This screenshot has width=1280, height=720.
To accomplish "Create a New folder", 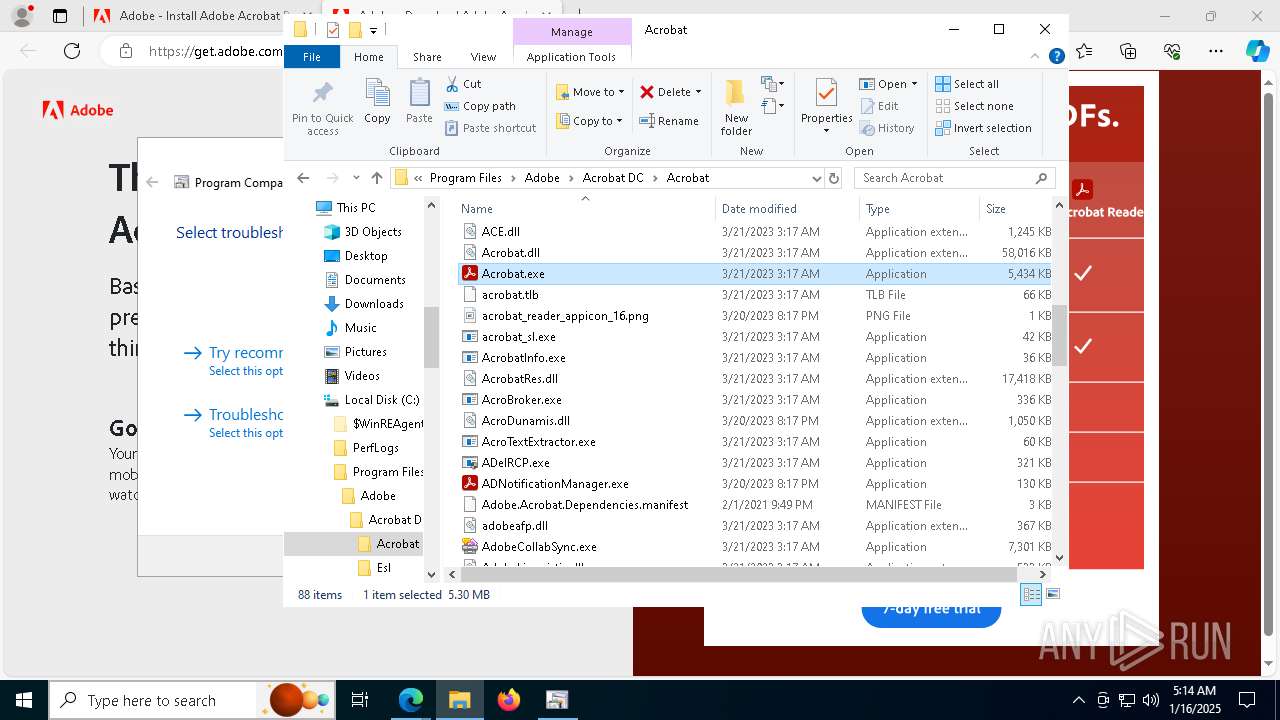I will click(x=736, y=108).
